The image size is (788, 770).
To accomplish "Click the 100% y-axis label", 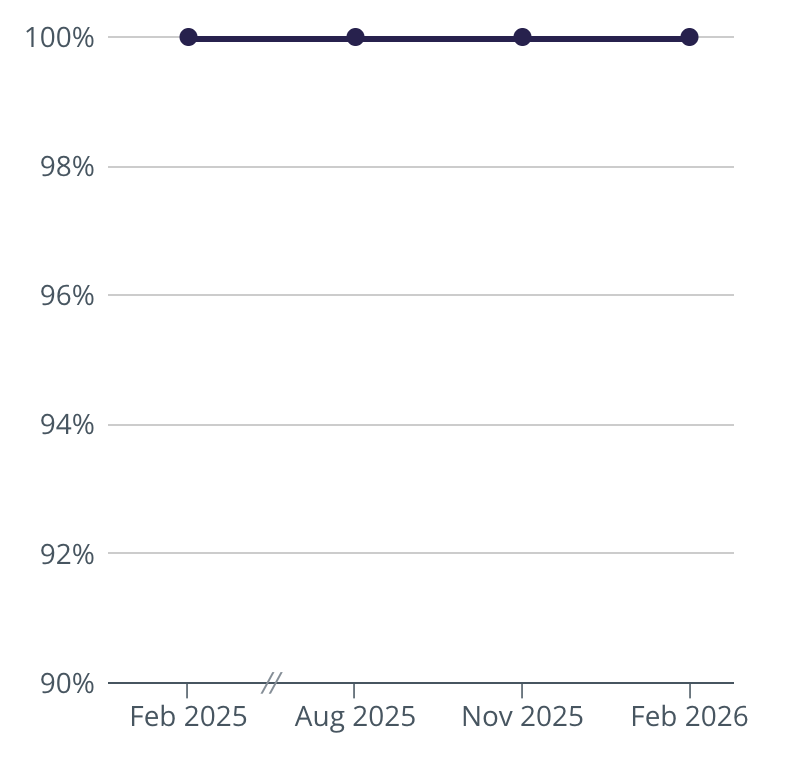I will click(x=60, y=38).
